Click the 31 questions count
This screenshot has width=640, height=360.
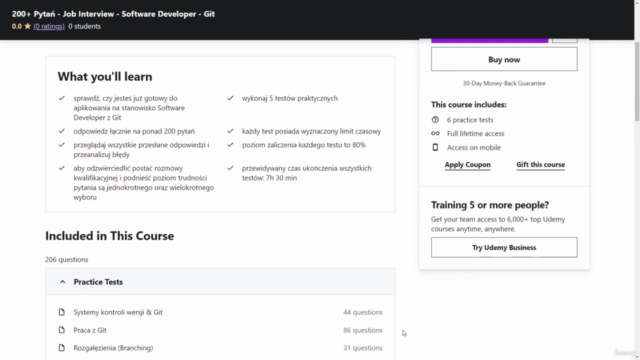[x=363, y=348]
